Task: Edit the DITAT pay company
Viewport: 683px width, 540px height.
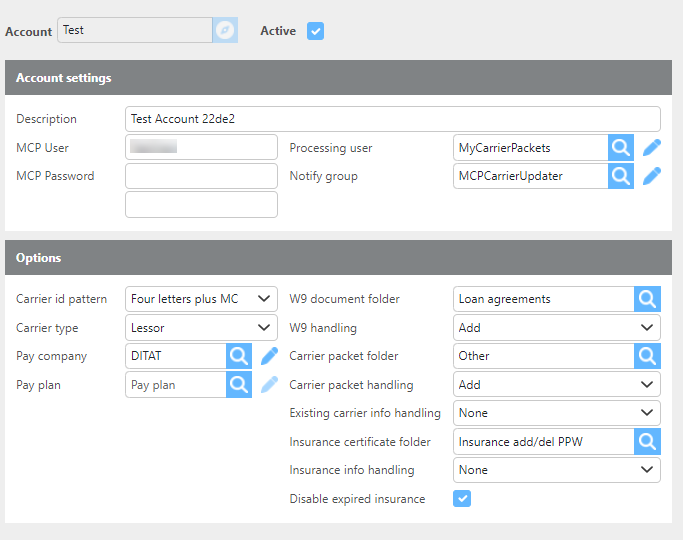Action: coord(269,356)
